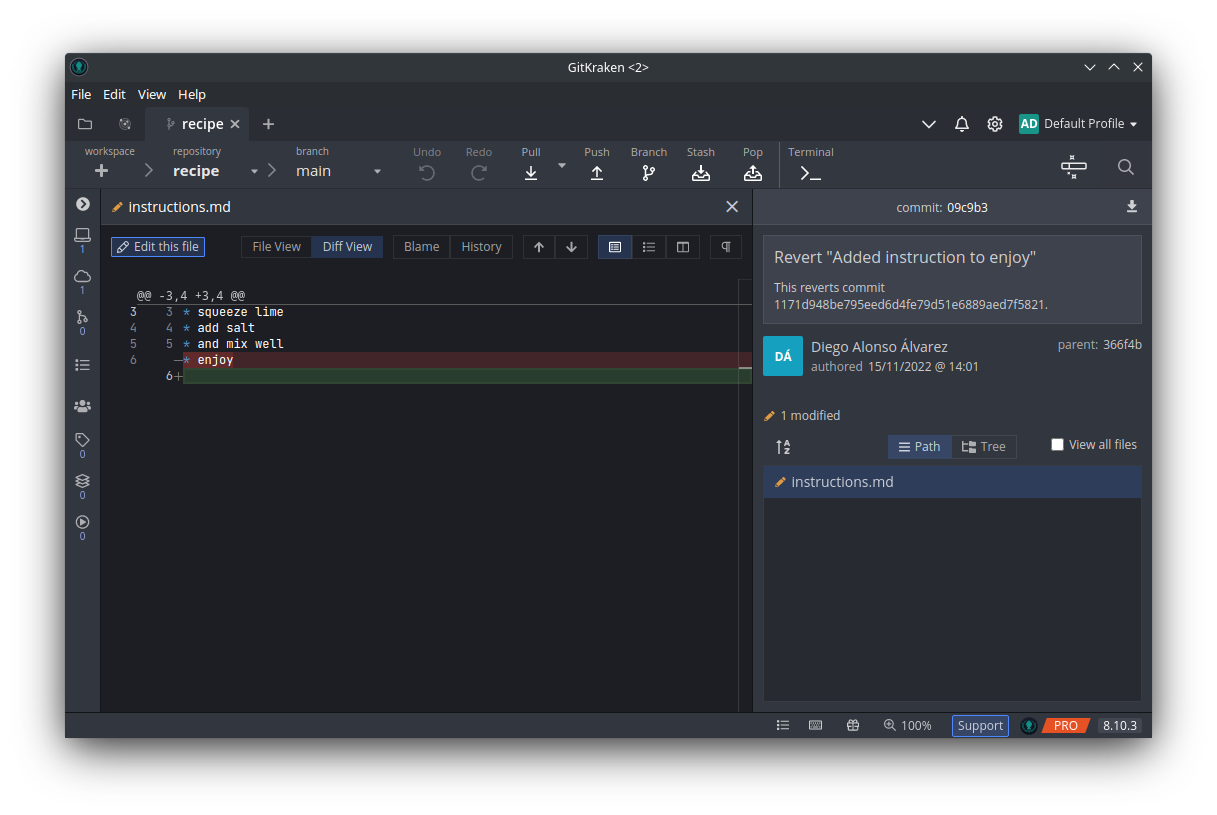Open Pull options dropdown arrow
The height and width of the screenshot is (815, 1217).
coord(562,165)
